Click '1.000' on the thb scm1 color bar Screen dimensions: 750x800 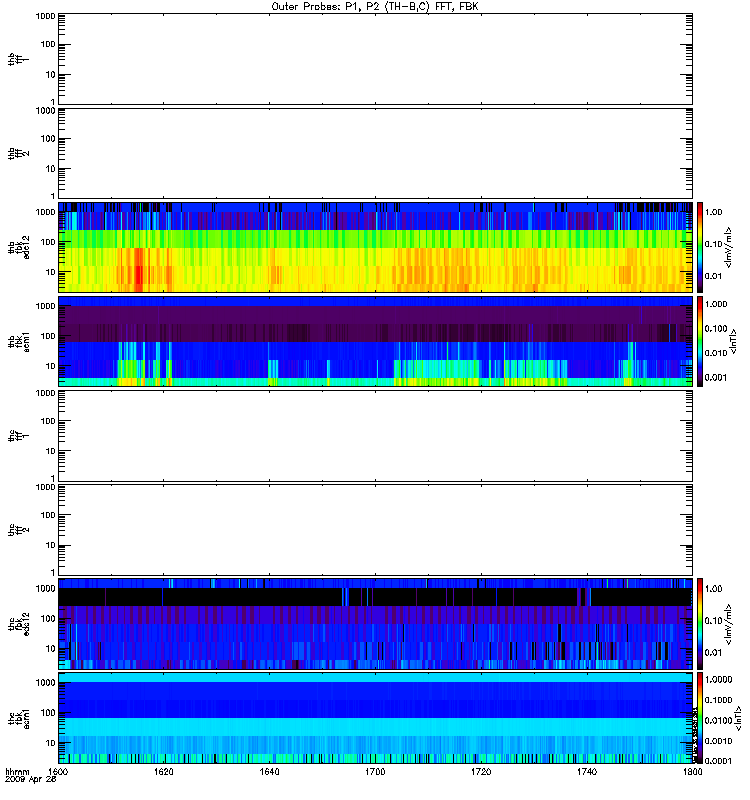716,304
